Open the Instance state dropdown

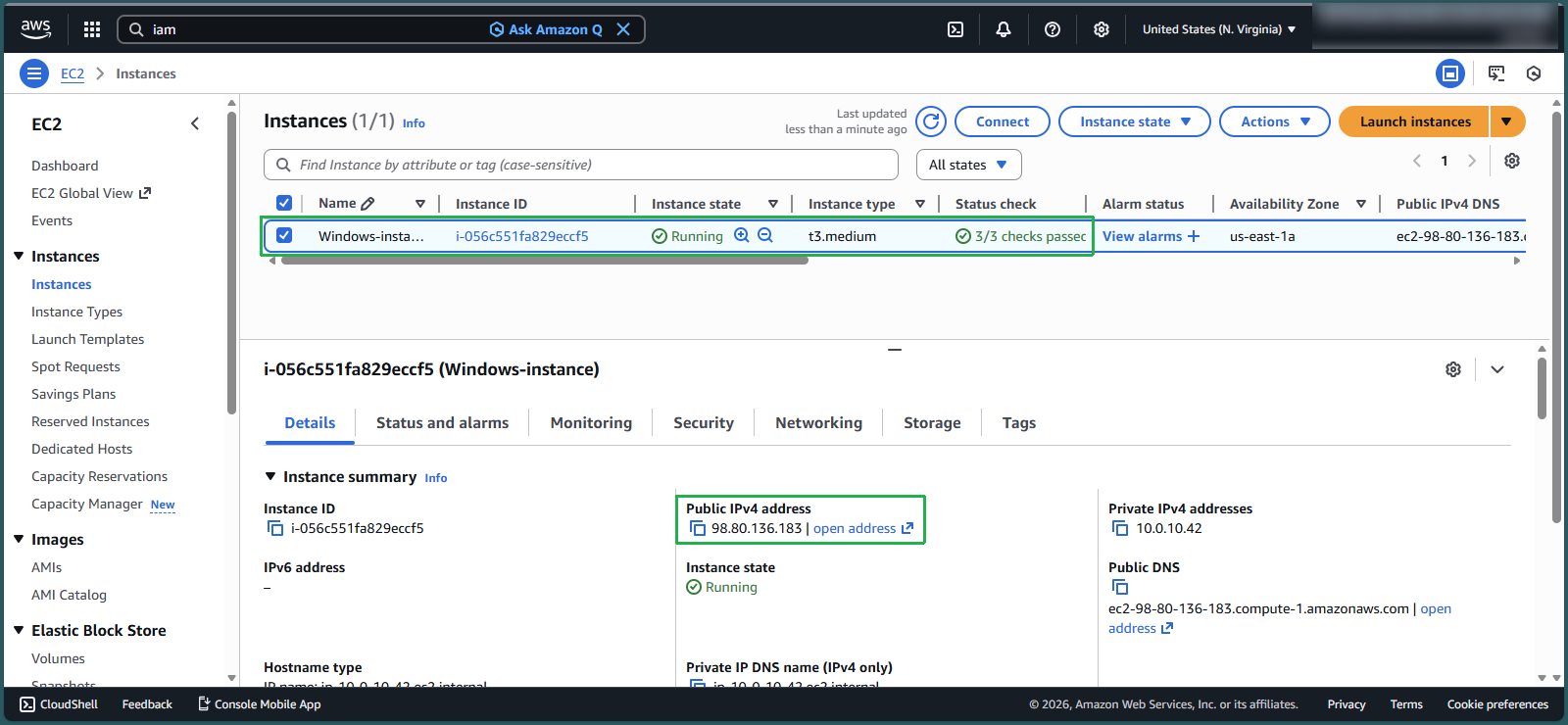(1134, 121)
